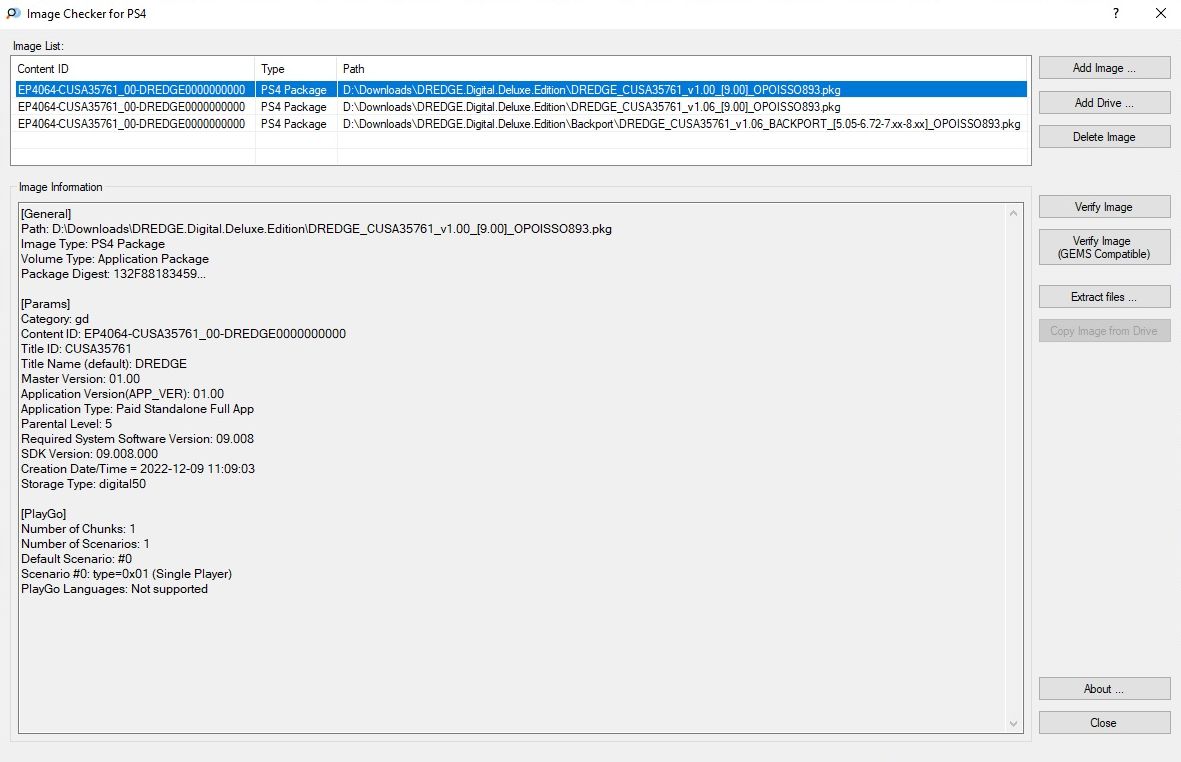The image size is (1181, 762).
Task: Click 'Application Type: Paid Standalone Full App' line
Action: (x=137, y=409)
